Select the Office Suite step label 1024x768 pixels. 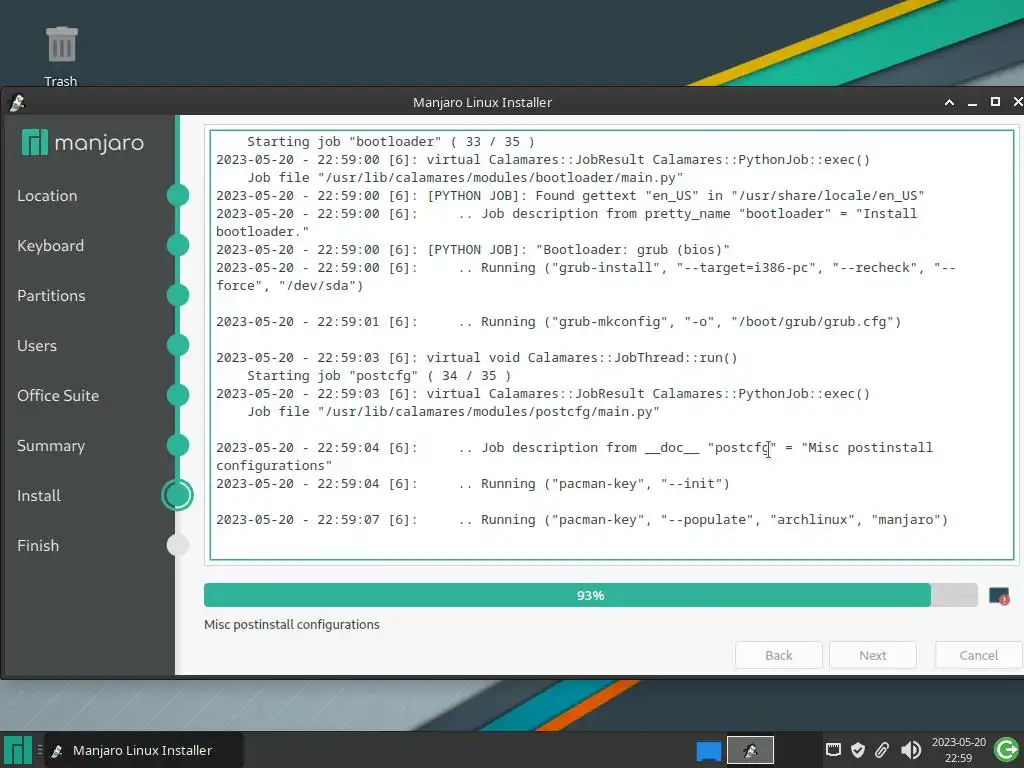pyautogui.click(x=58, y=396)
